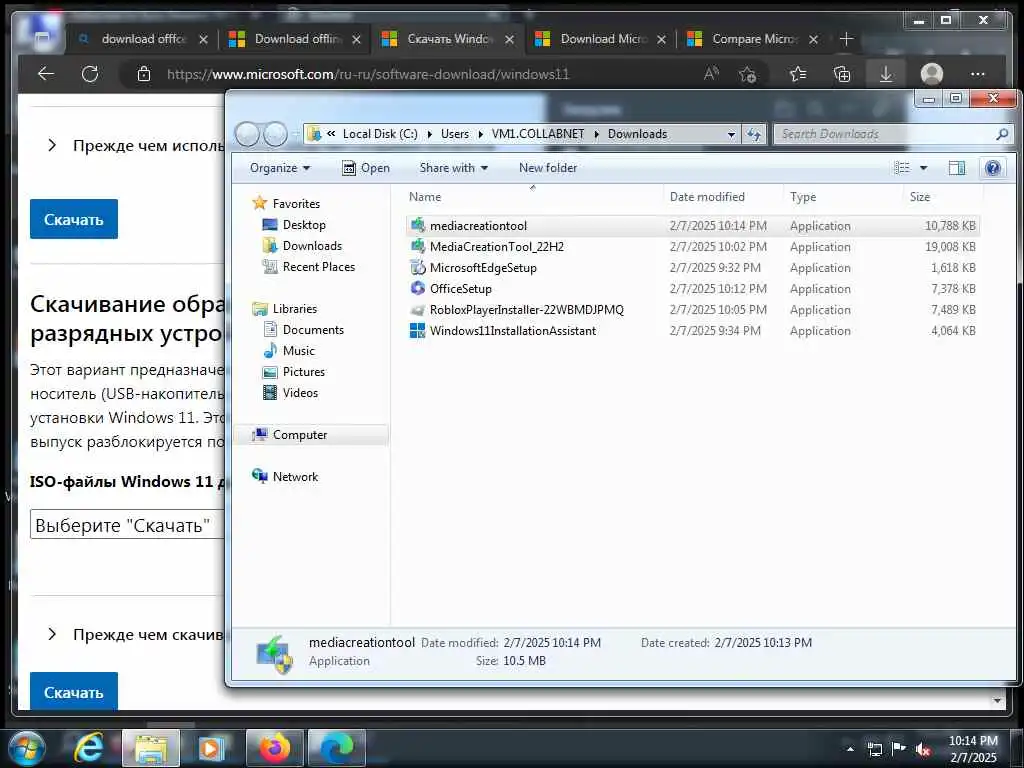Screen dimensions: 1024x768
Task: Select the Windows11InstallationAssistant file icon
Action: [x=418, y=330]
